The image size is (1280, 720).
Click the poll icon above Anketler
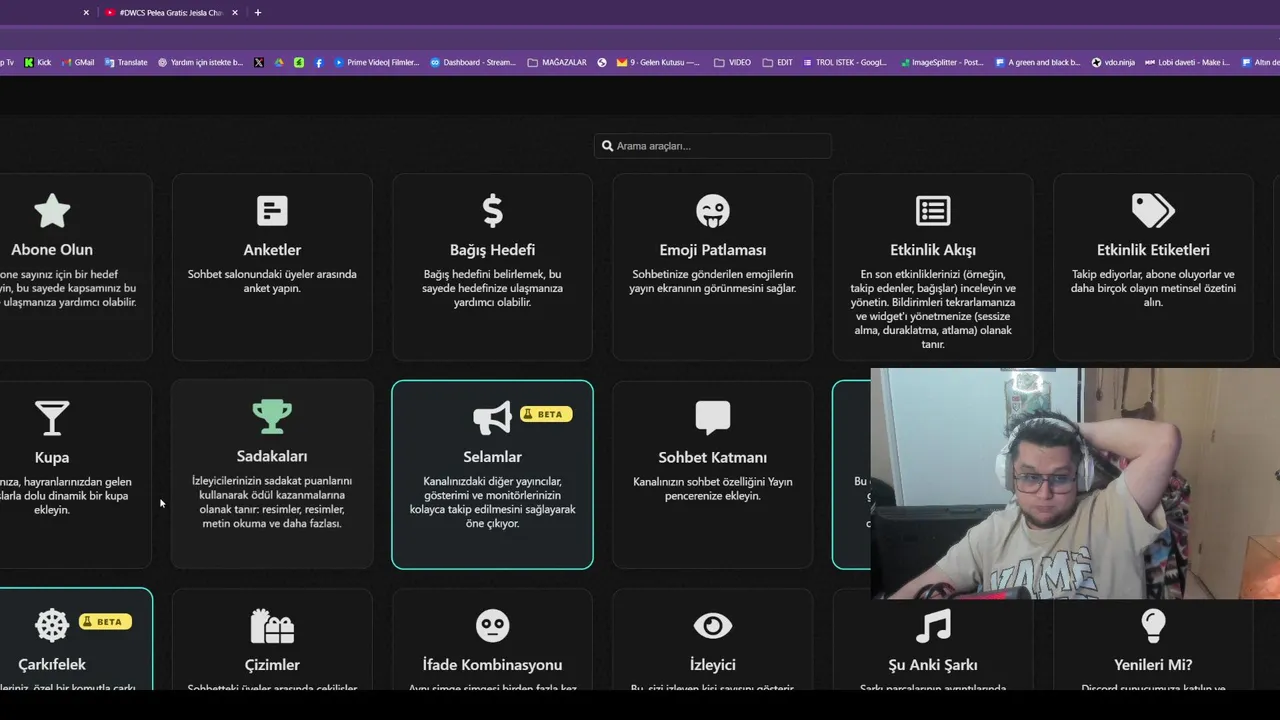click(x=272, y=211)
